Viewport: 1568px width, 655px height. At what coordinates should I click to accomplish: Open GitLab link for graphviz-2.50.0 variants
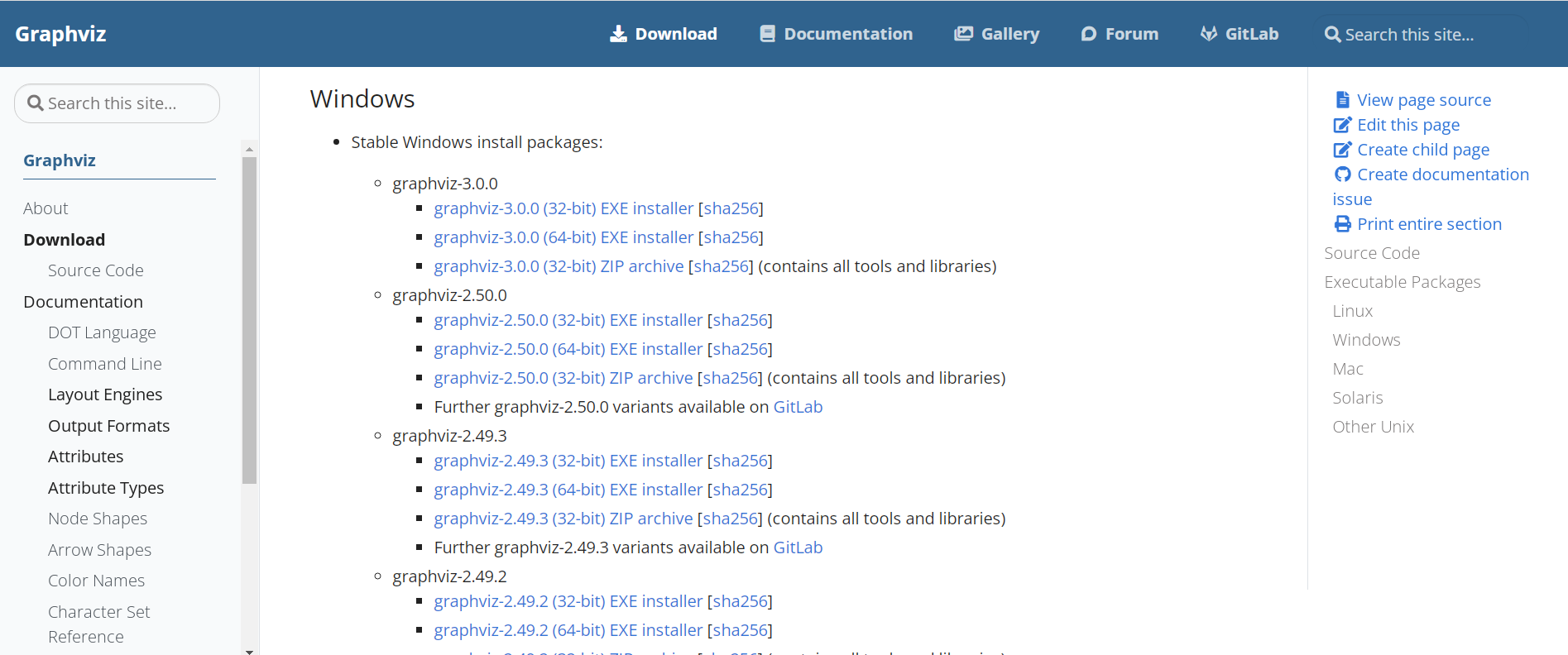tap(798, 407)
